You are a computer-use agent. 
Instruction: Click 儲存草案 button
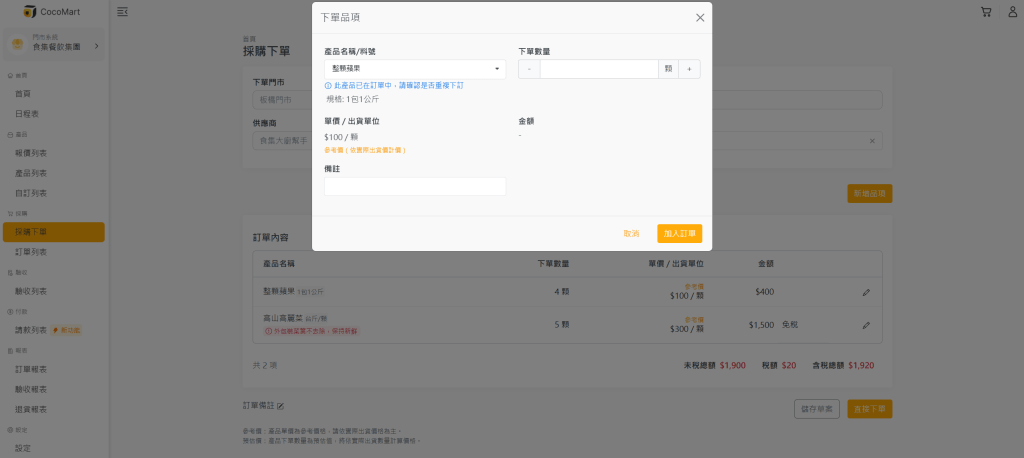click(x=817, y=409)
